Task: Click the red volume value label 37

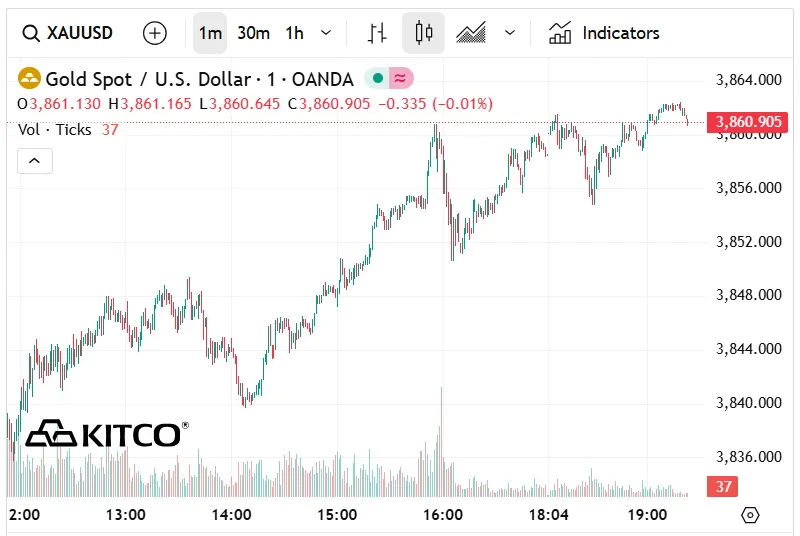Action: pos(722,487)
